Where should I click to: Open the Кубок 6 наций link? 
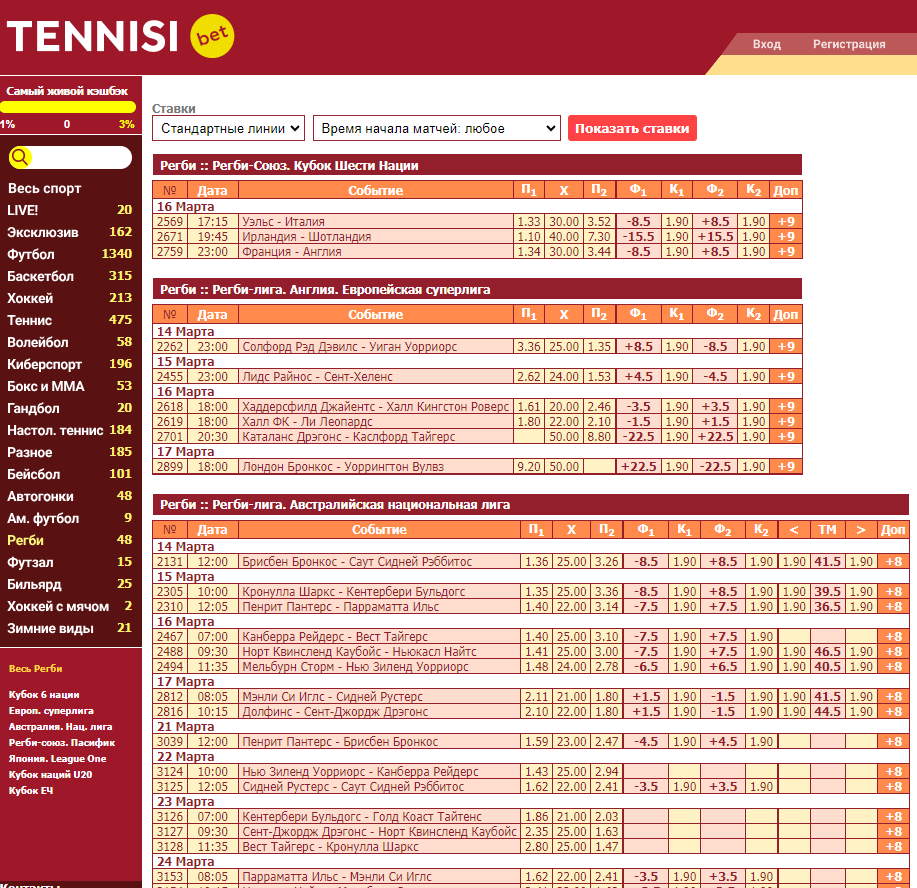click(44, 694)
